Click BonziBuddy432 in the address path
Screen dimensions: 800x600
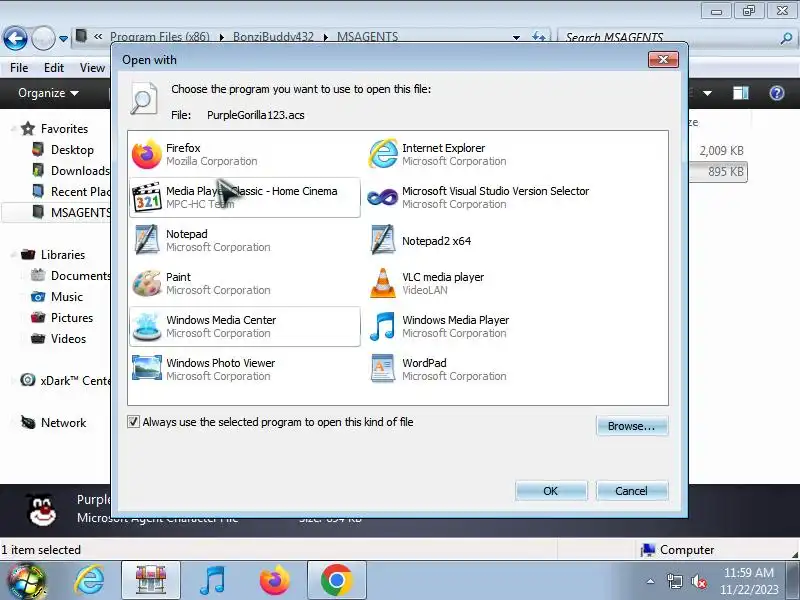(x=273, y=37)
